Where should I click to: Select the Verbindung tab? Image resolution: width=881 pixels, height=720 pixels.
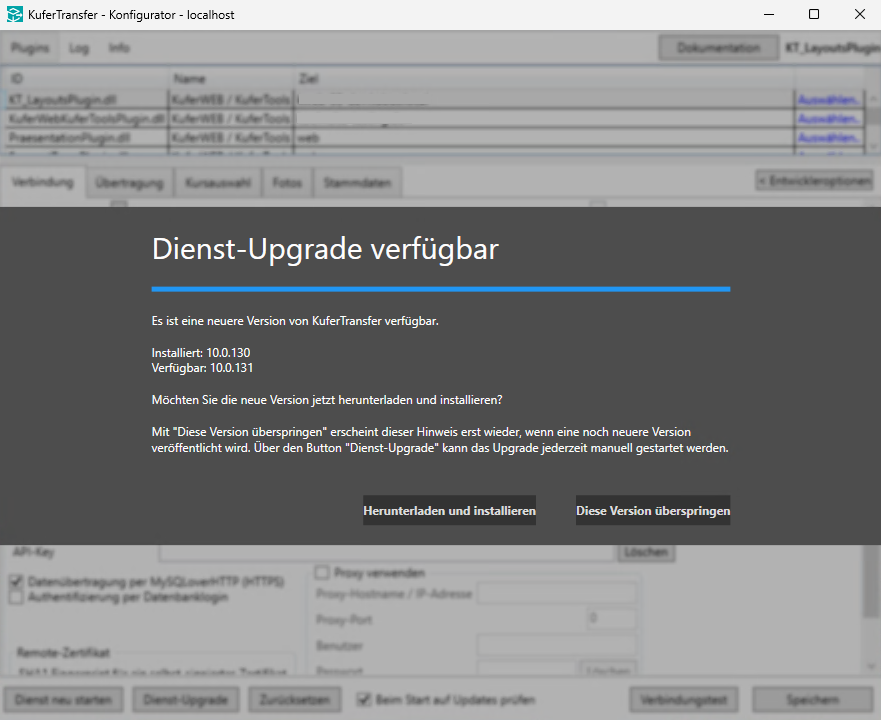[x=43, y=182]
